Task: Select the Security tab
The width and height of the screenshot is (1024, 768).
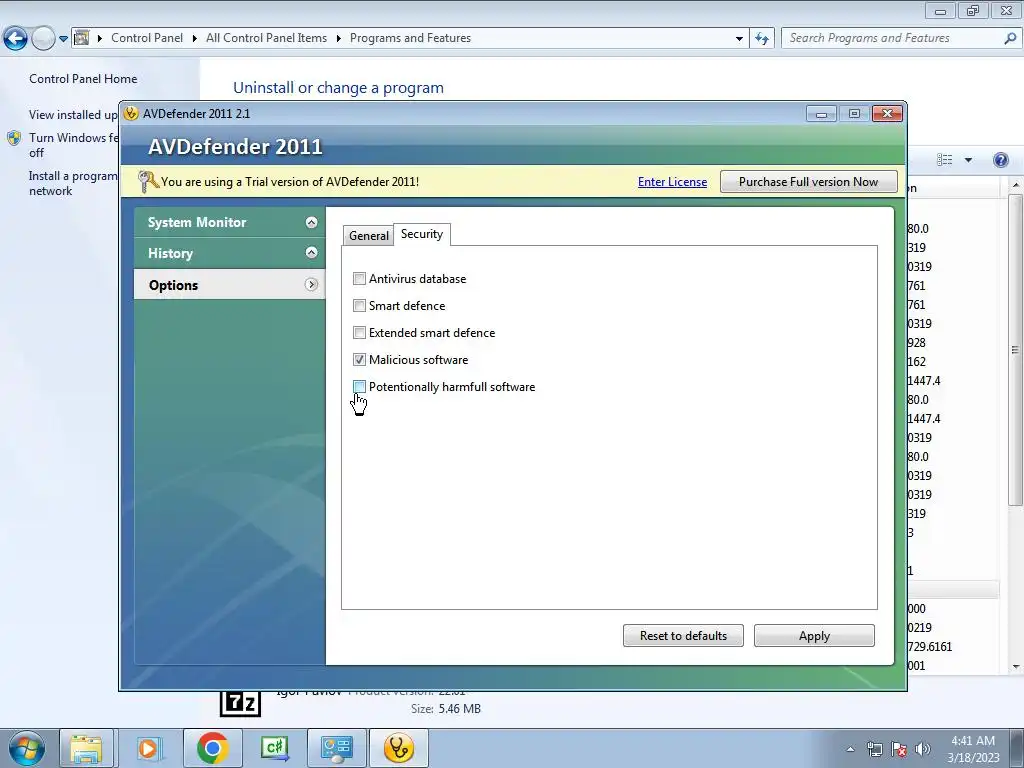Action: tap(422, 234)
